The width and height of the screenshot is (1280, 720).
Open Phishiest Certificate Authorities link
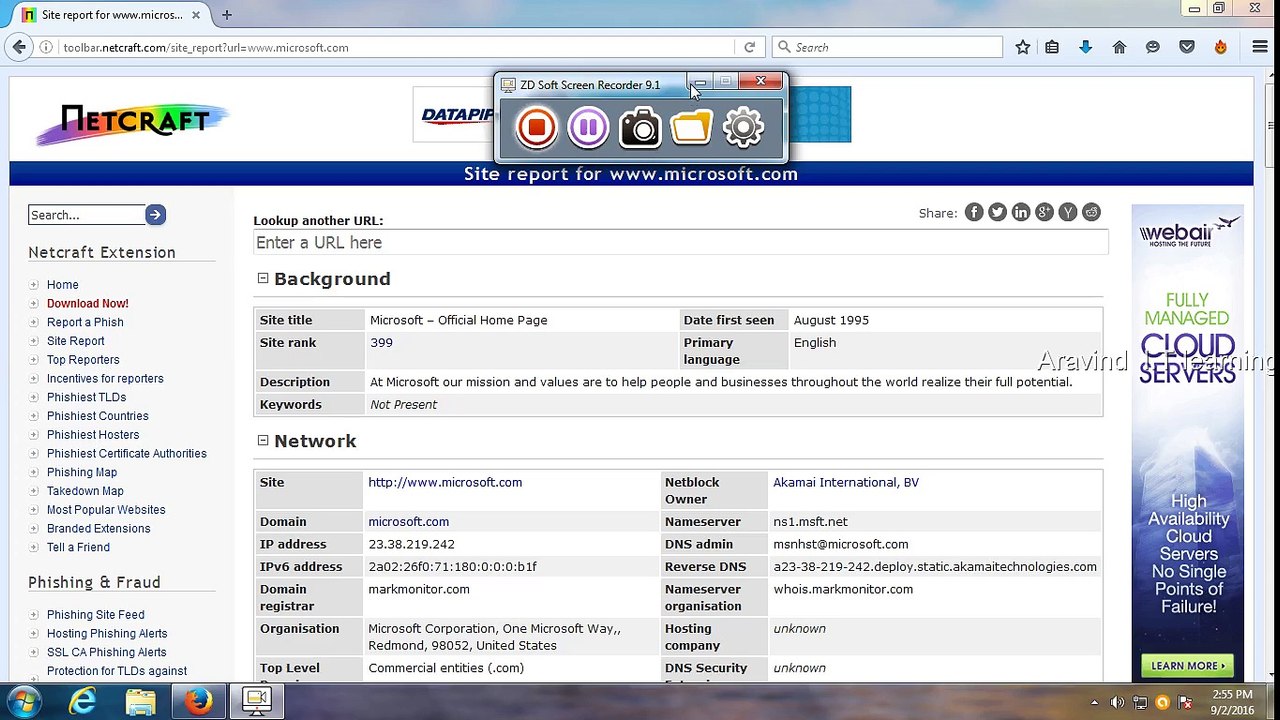pos(127,453)
